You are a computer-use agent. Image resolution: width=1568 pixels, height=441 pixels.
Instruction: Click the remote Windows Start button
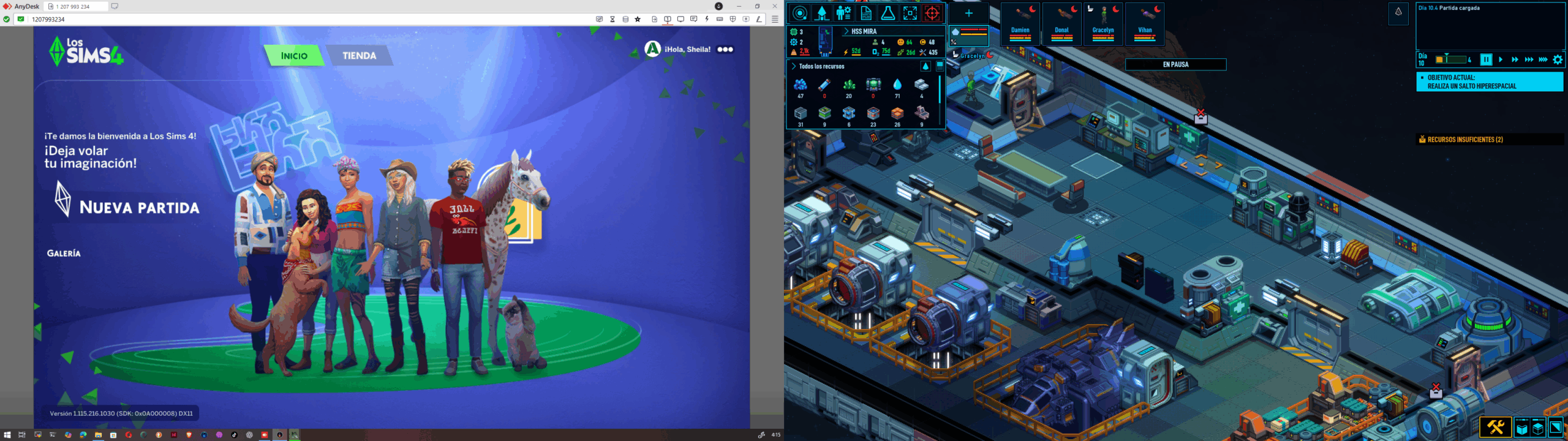tap(7, 435)
